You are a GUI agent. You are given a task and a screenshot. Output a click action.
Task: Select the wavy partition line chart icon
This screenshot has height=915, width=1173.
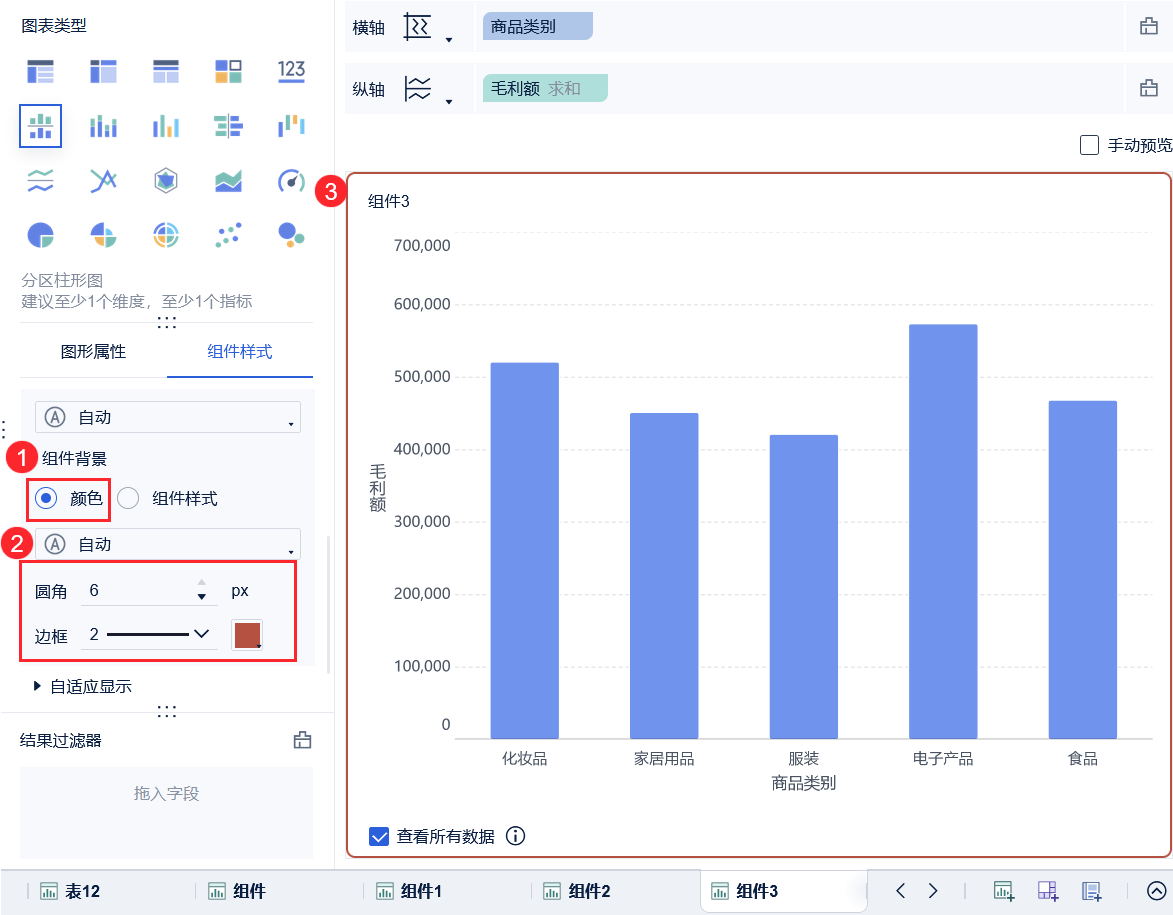pos(40,181)
